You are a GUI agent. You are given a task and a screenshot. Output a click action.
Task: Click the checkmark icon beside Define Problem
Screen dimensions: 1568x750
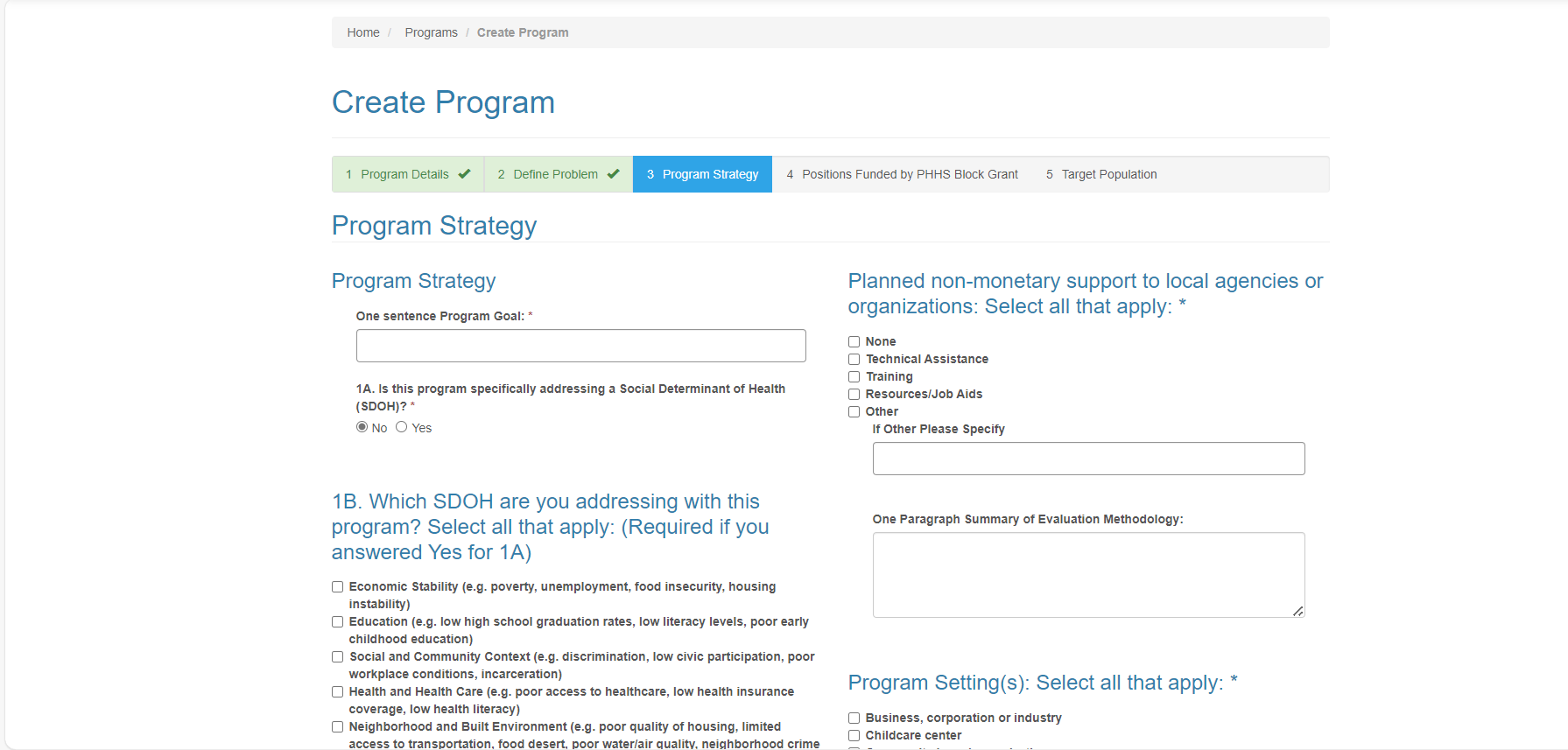click(x=613, y=174)
